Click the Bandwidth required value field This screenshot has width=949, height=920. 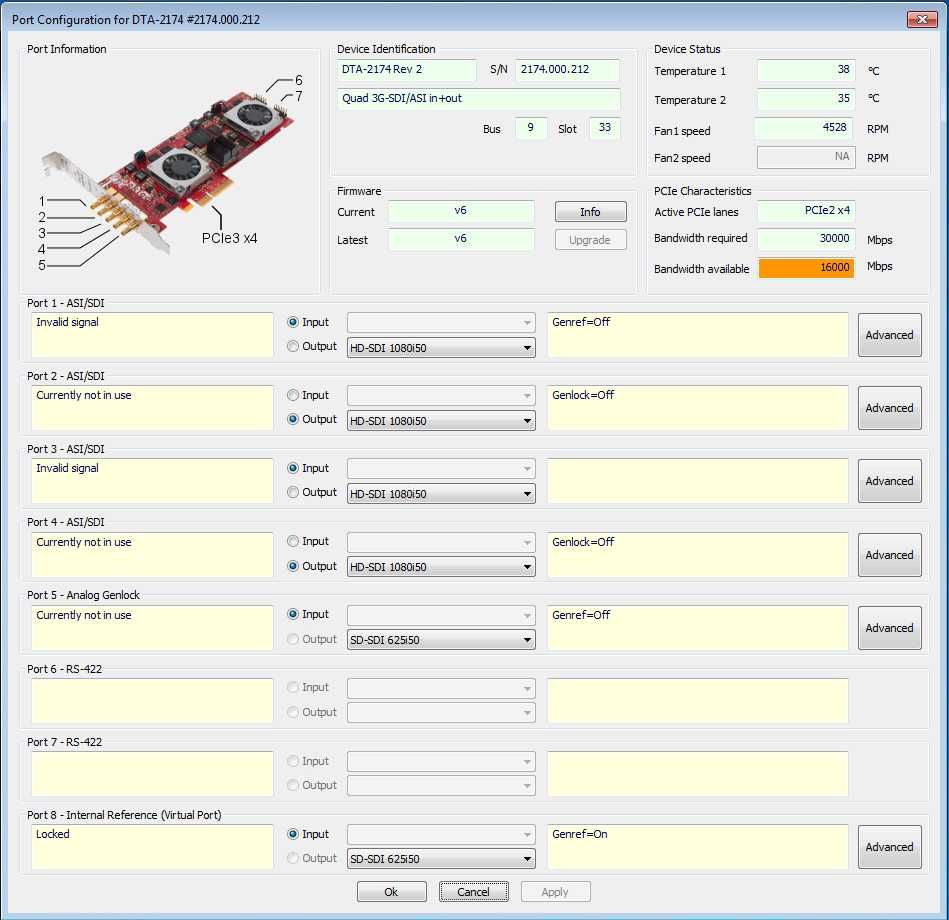(806, 238)
